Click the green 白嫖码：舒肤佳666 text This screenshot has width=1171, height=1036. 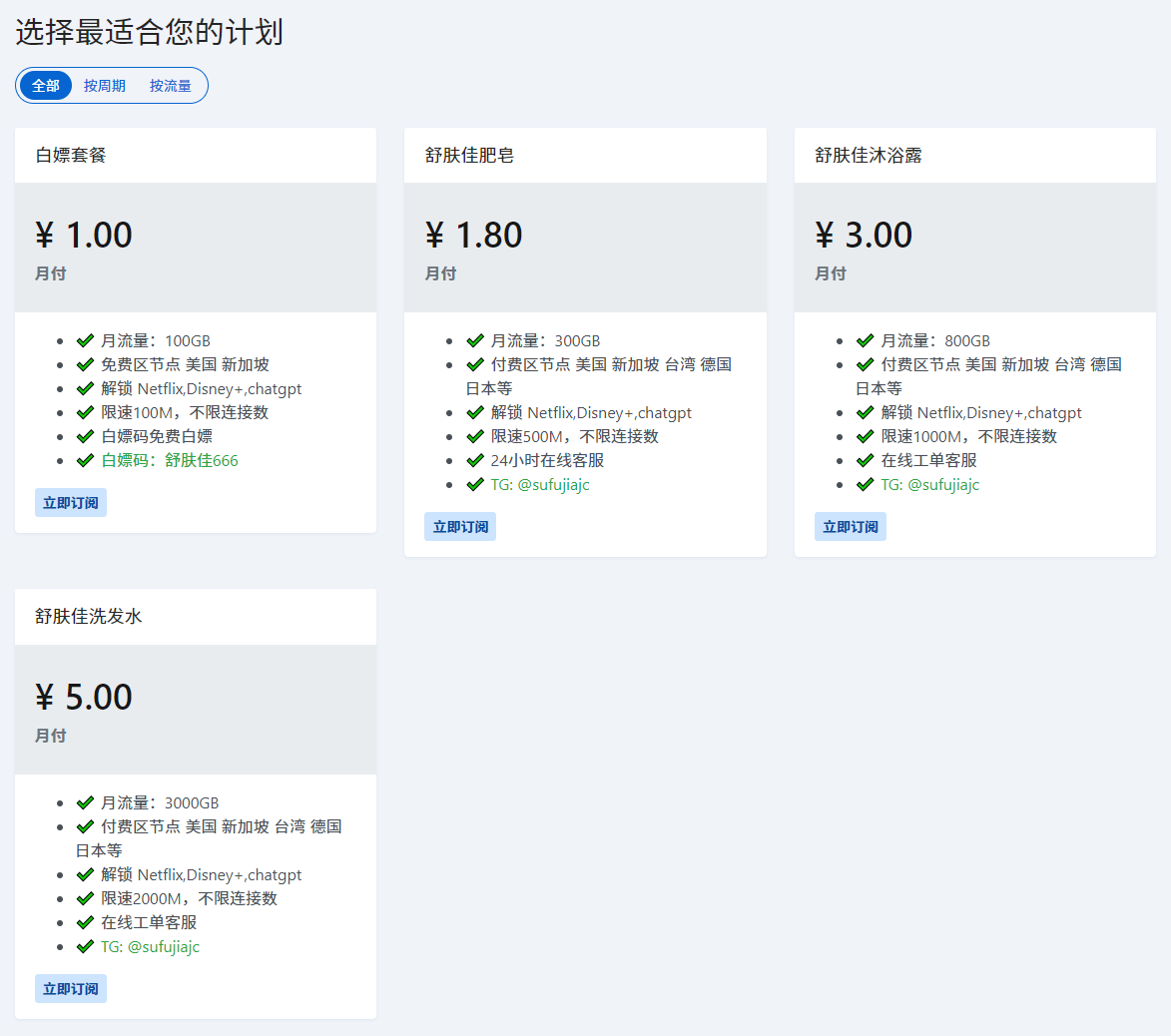[170, 461]
